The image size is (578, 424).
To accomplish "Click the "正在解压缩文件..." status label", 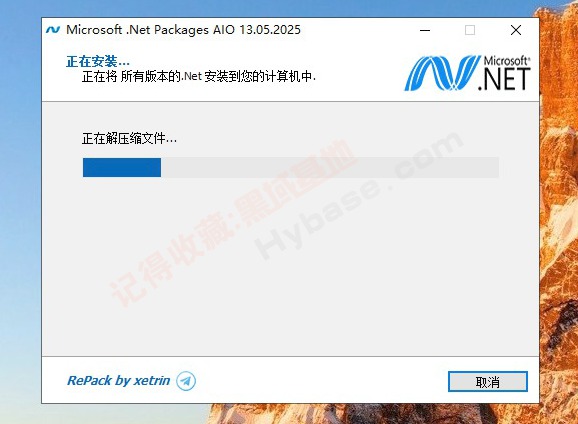I will pyautogui.click(x=129, y=139).
